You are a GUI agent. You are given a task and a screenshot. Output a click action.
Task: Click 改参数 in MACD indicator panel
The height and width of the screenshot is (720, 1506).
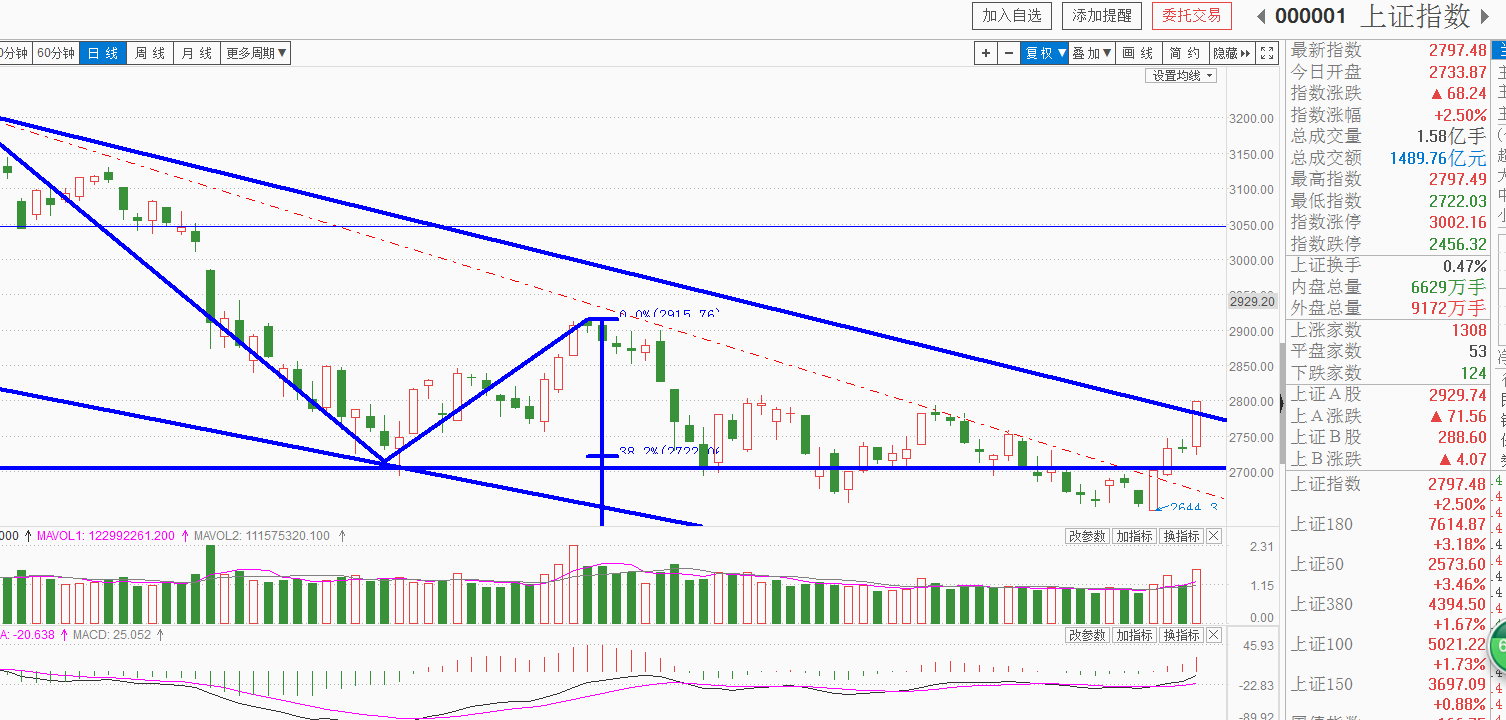[1088, 635]
